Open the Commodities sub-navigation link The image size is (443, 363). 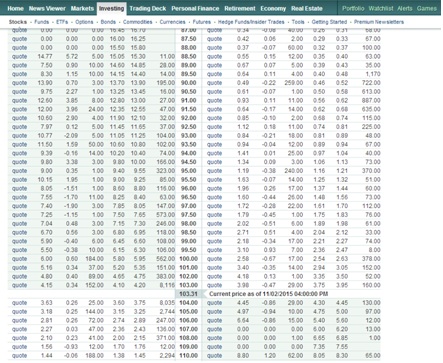click(x=138, y=22)
